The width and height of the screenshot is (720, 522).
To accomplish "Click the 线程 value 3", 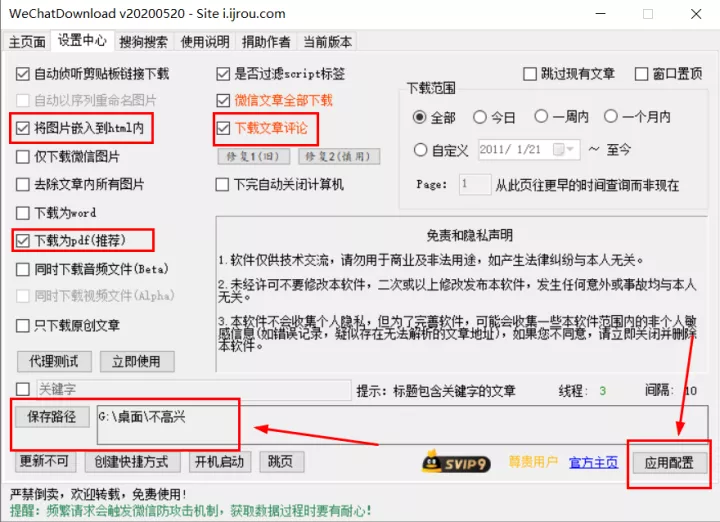I will coord(602,391).
